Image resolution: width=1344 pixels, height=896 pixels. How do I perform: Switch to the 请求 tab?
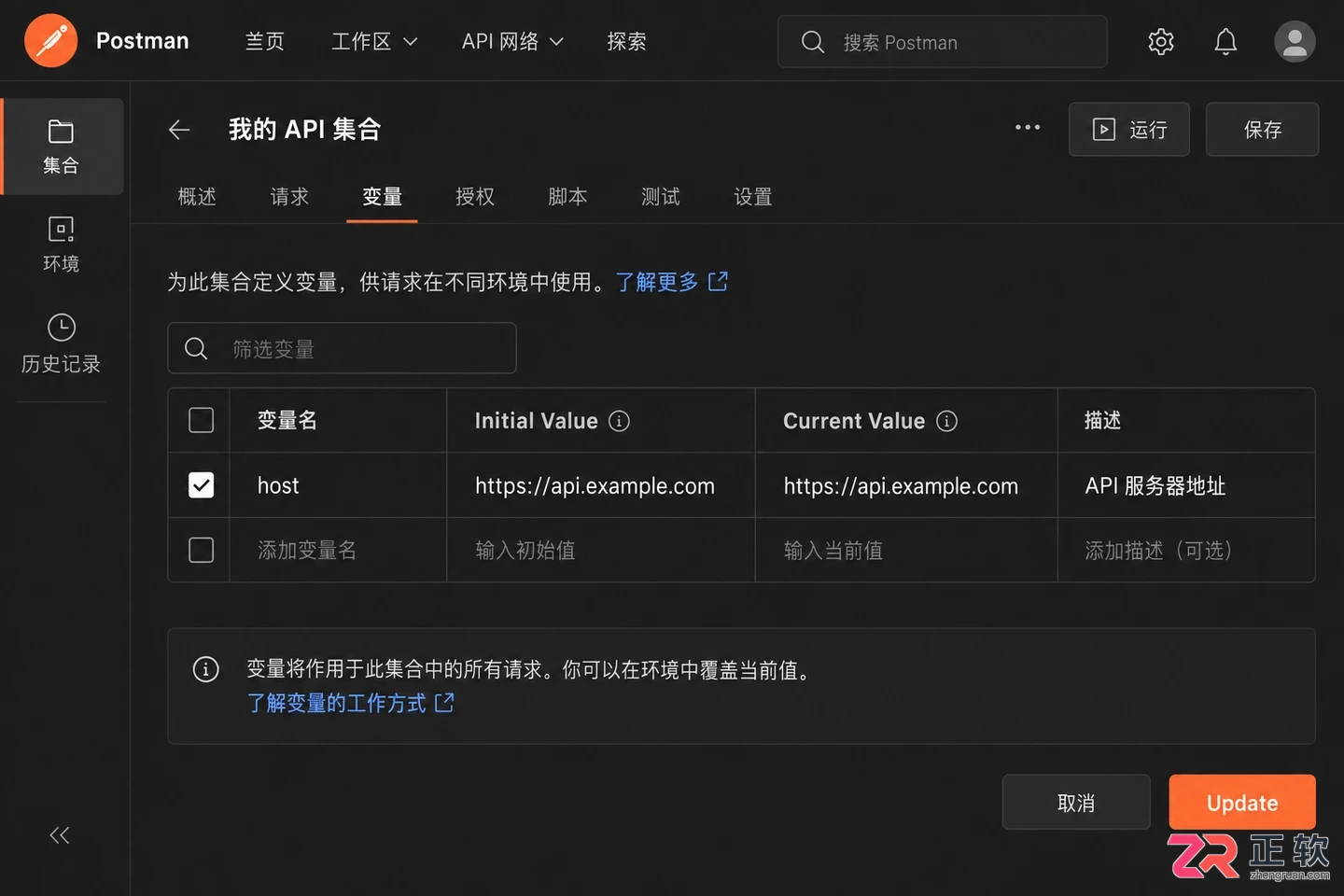click(x=289, y=197)
